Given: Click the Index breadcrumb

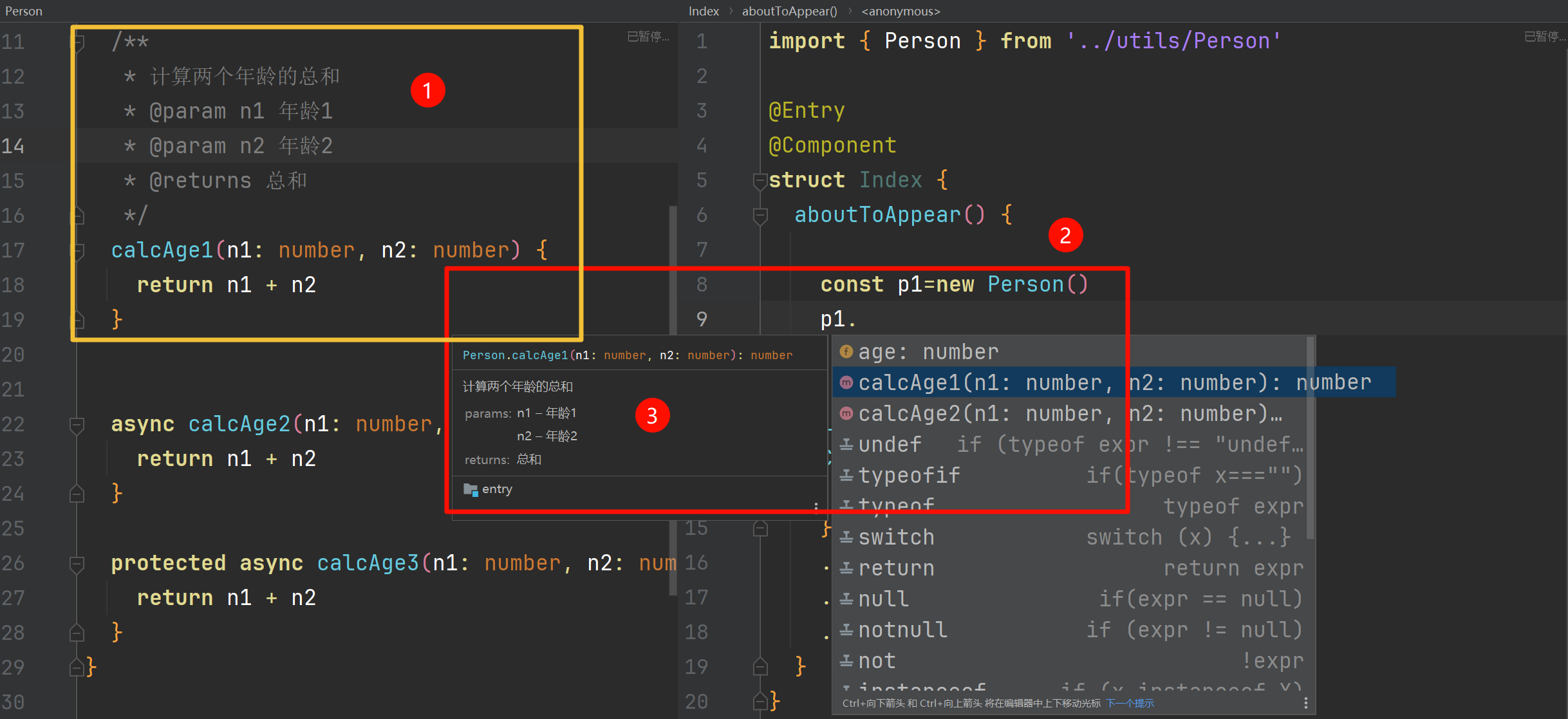Looking at the screenshot, I should point(703,11).
